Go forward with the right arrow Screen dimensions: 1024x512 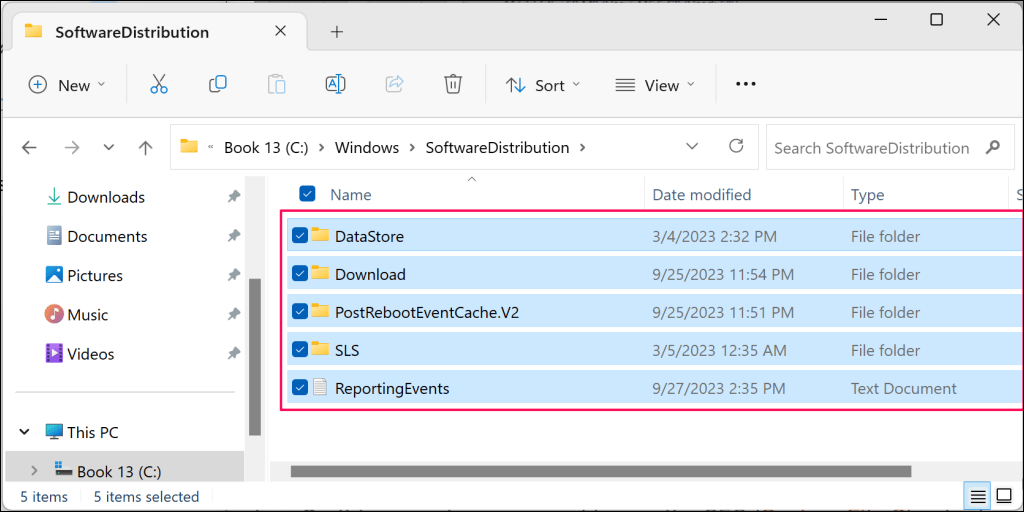tap(71, 148)
